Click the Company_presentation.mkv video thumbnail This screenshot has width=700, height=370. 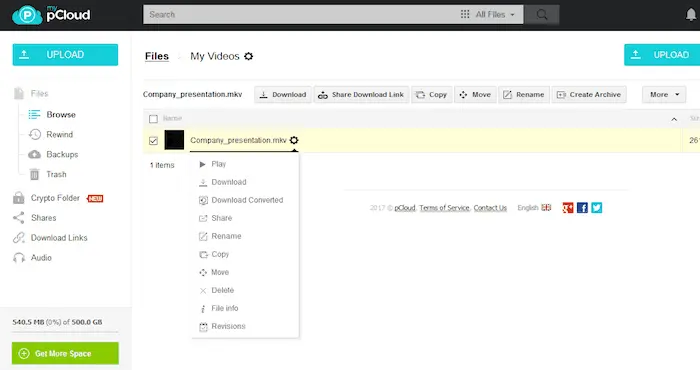(174, 140)
